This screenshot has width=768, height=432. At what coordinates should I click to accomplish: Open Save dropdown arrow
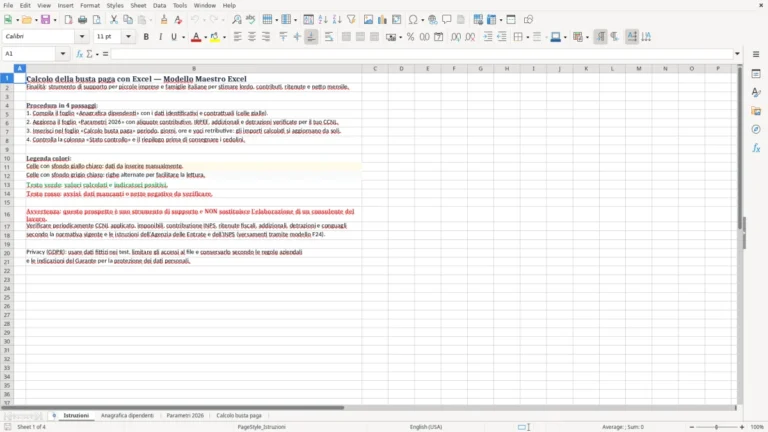[x=55, y=20]
